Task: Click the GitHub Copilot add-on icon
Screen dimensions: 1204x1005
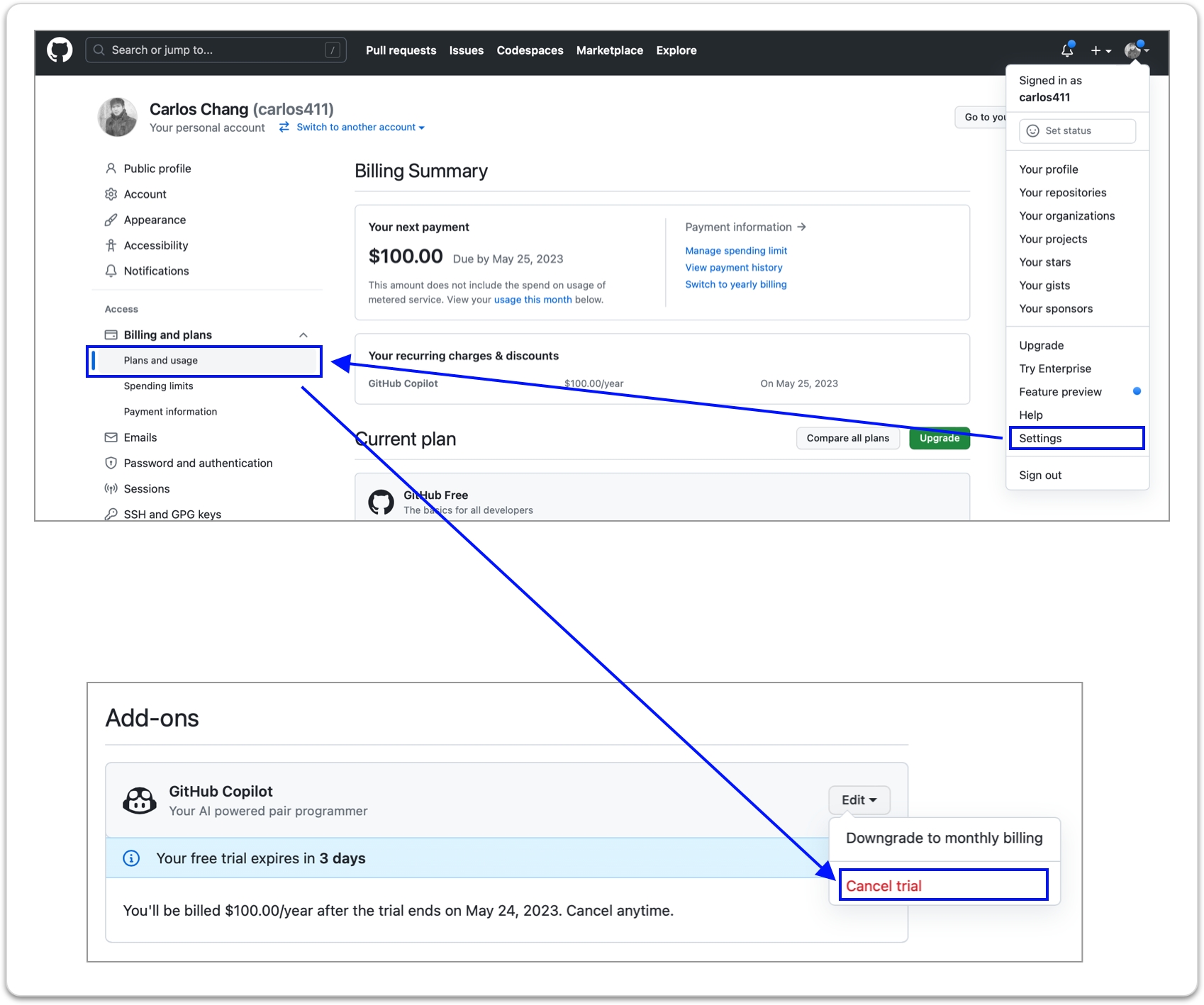Action: (x=140, y=800)
